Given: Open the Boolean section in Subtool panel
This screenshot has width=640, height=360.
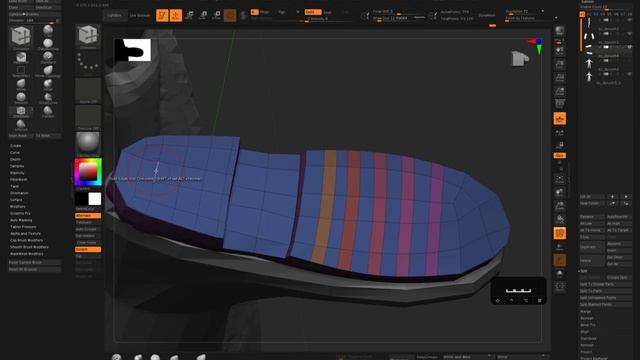Looking at the screenshot, I should click(587, 318).
